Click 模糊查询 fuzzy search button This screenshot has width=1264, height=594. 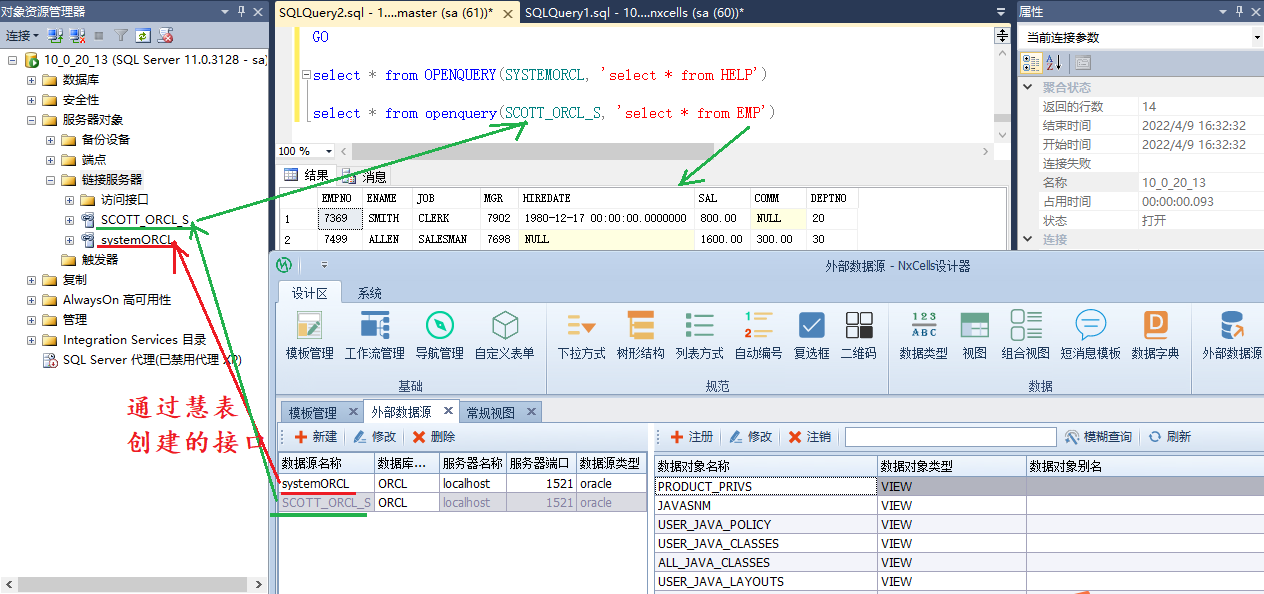point(1099,437)
